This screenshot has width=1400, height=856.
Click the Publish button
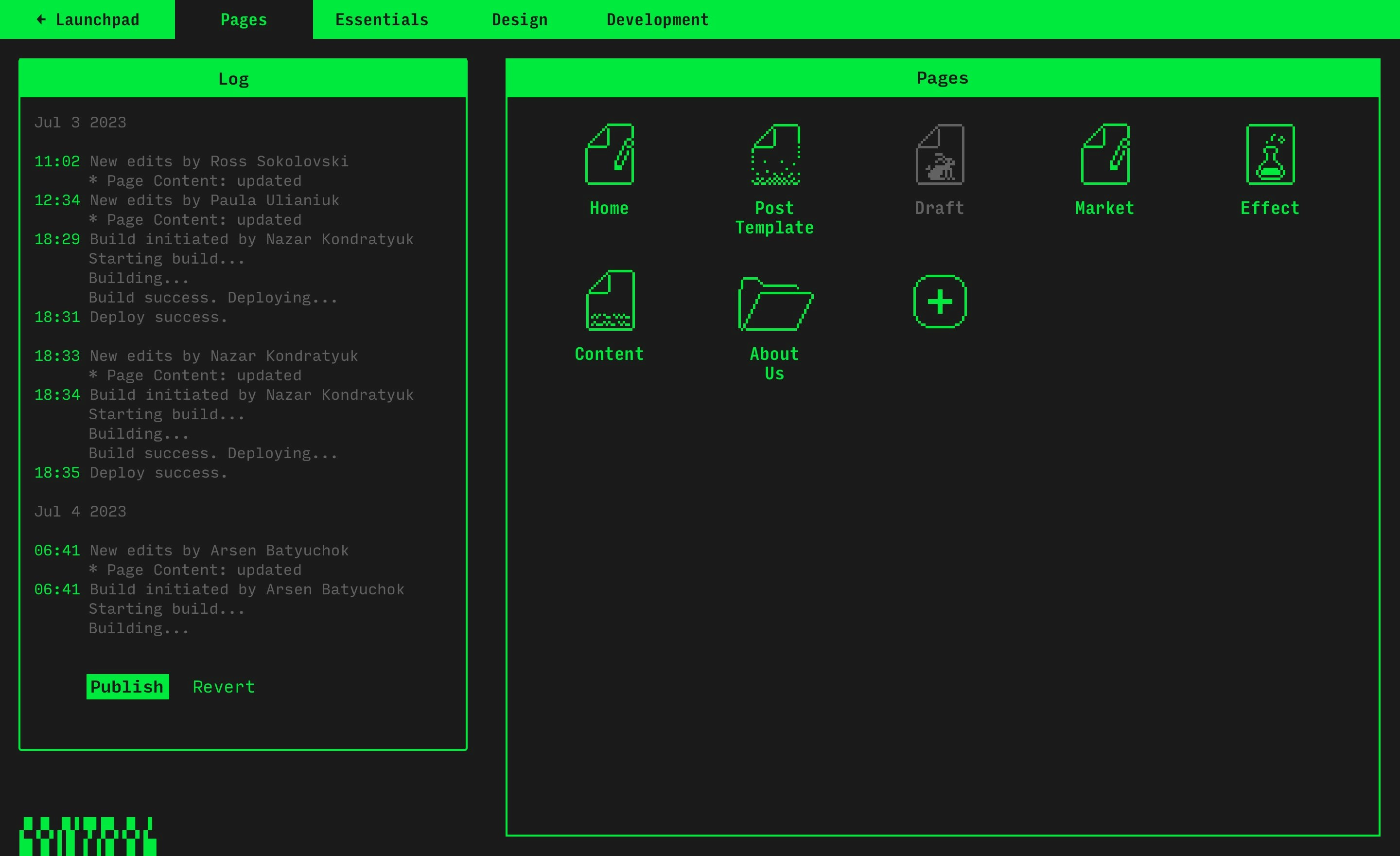(127, 686)
